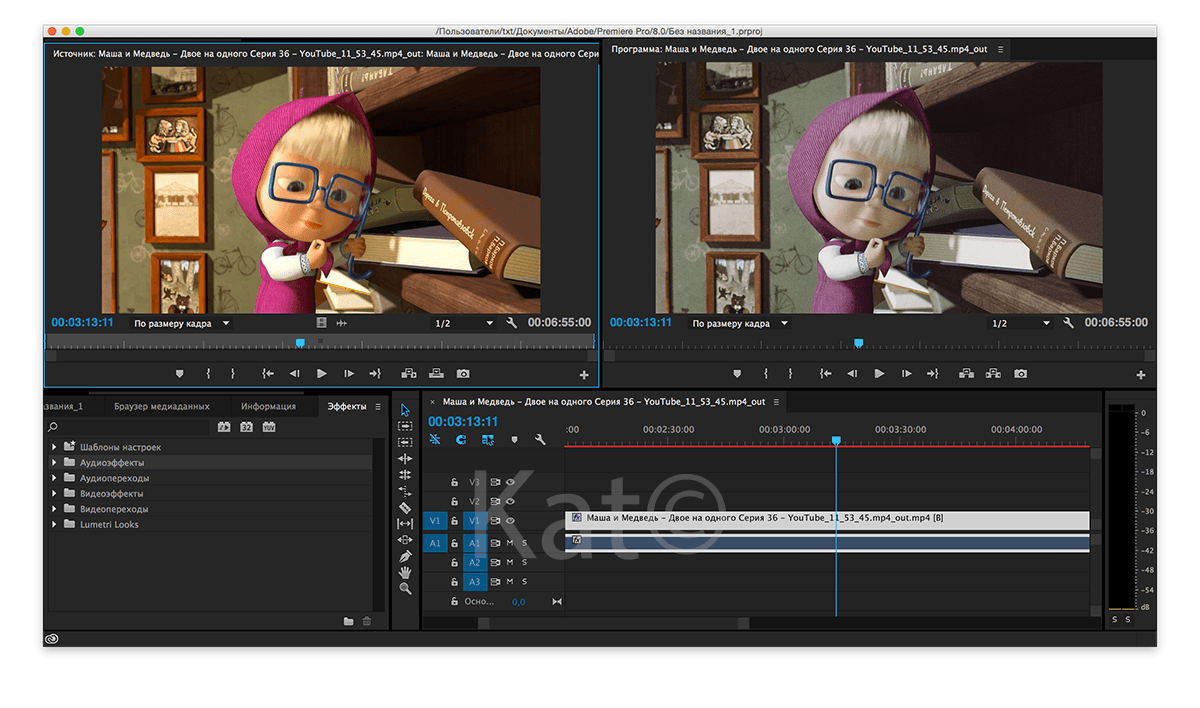Open timeline sequence panel menu
Viewport: 1200px width, 708px height.
click(777, 401)
